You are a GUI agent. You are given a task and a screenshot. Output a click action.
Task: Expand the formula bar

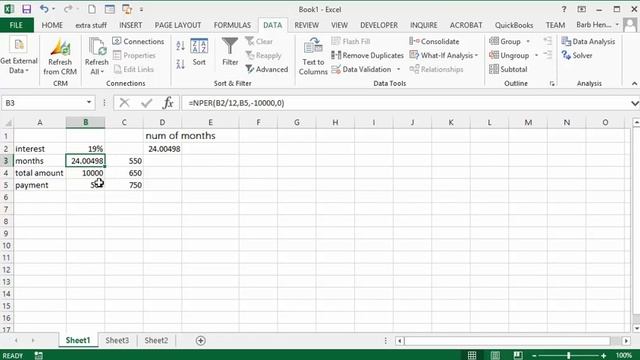click(x=635, y=103)
